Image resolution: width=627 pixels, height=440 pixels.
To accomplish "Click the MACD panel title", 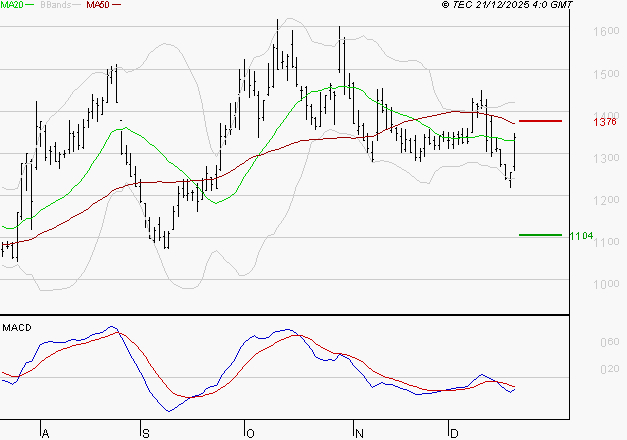I will coord(17,328).
